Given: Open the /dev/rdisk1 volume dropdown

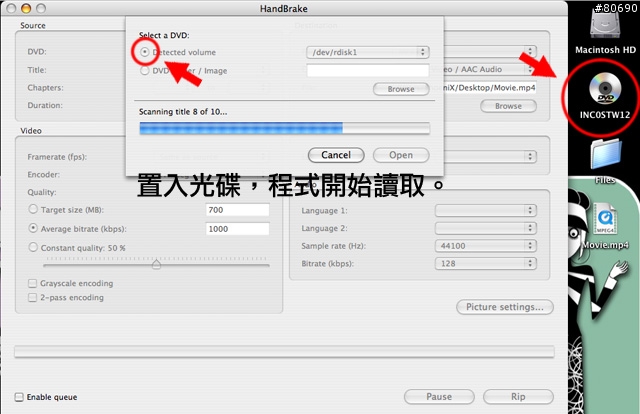Looking at the screenshot, I should click(368, 52).
